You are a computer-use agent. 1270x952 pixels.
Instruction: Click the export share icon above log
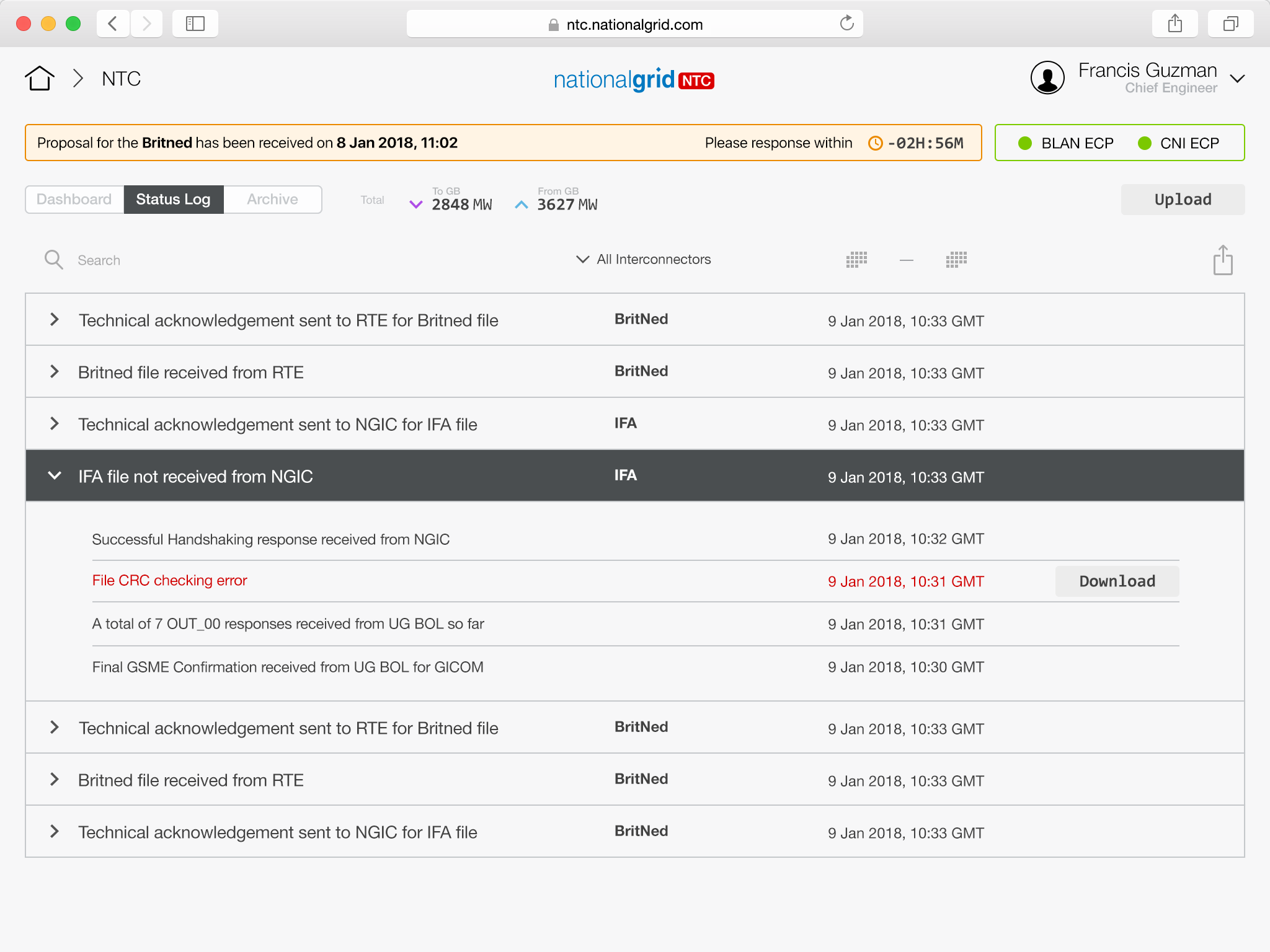(x=1223, y=260)
